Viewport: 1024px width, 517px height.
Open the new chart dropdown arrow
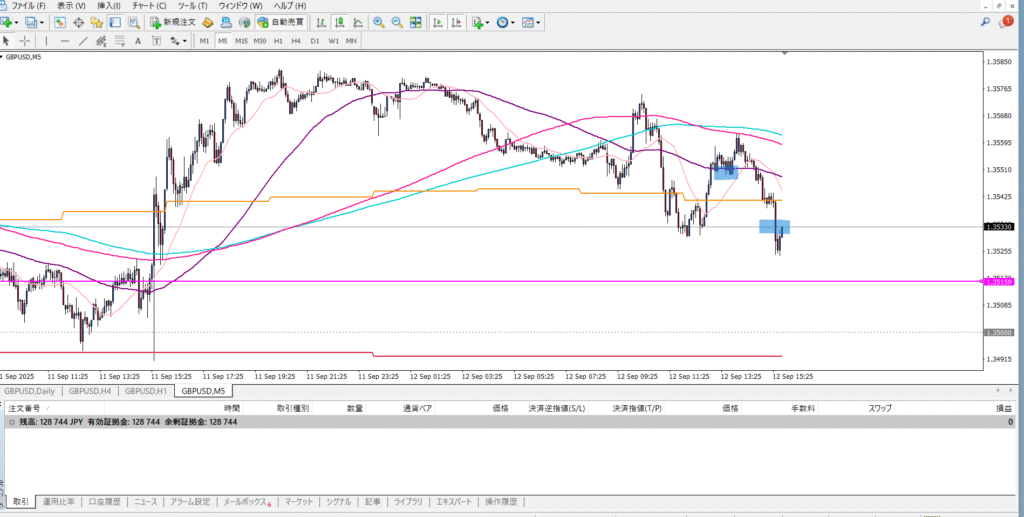(x=18, y=21)
